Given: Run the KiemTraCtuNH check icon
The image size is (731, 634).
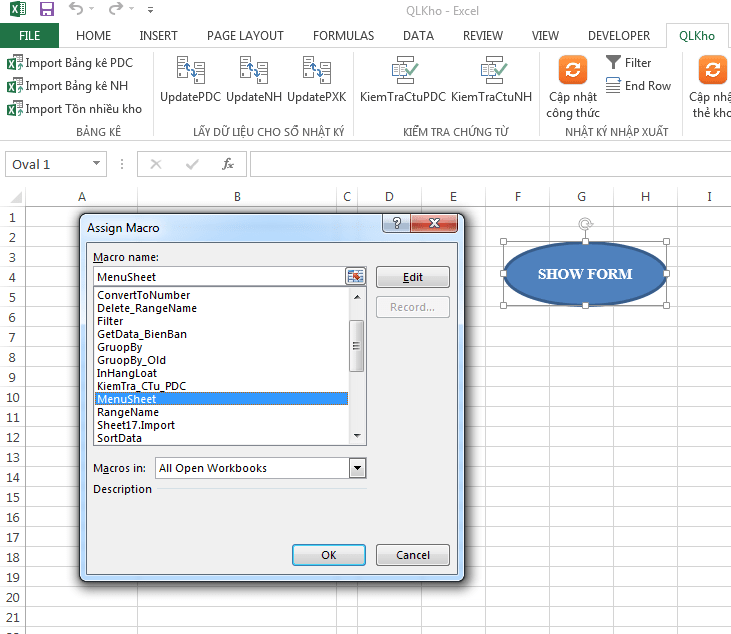Looking at the screenshot, I should [x=491, y=71].
